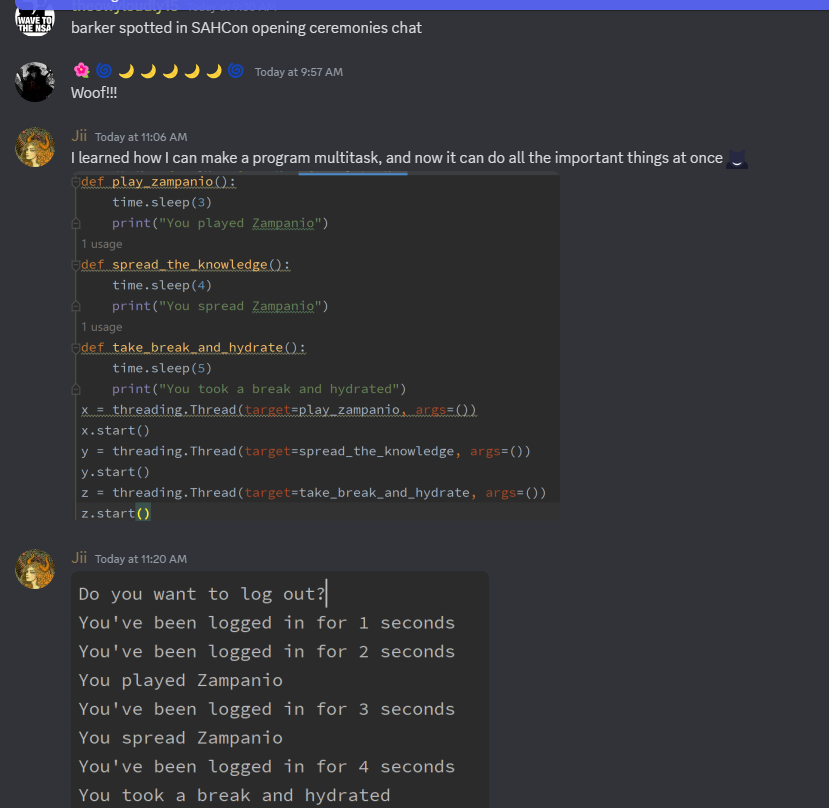Click the "Today at 11:20 AM" timestamp
This screenshot has width=829, height=808.
141,559
